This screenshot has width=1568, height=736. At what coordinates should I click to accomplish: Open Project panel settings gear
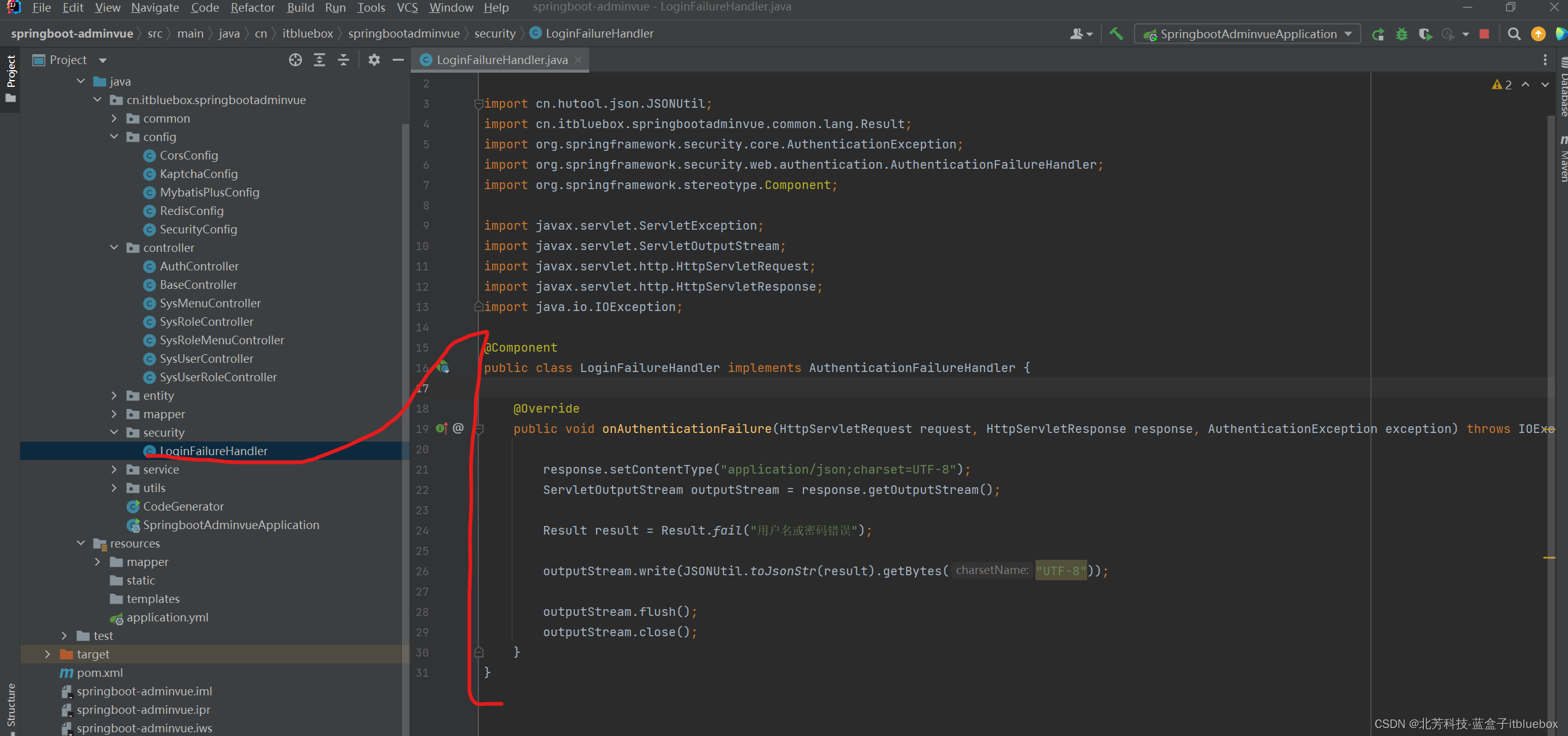point(374,60)
